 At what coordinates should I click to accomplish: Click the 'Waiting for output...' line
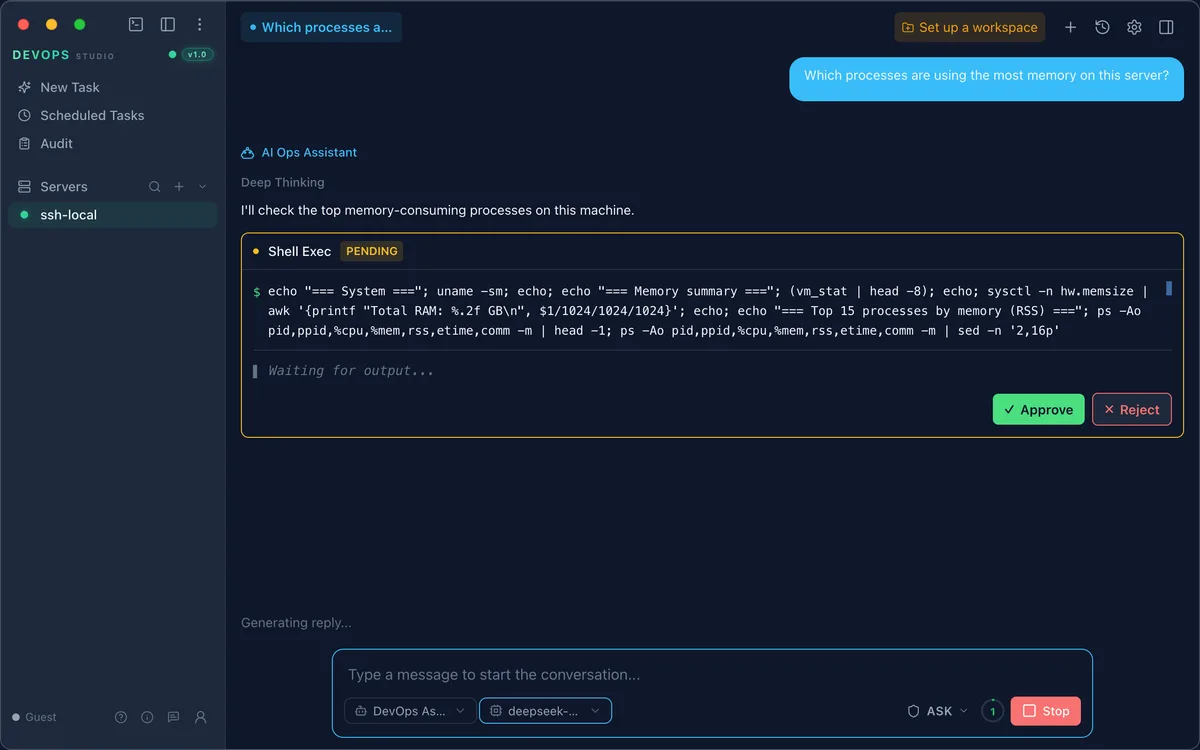click(x=351, y=371)
